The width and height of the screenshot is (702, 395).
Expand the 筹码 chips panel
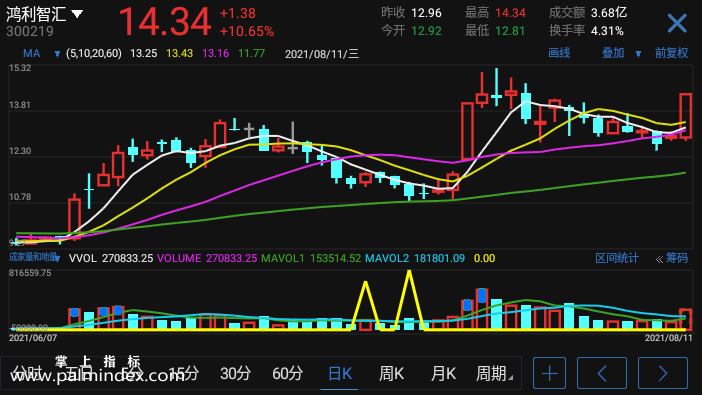click(x=672, y=258)
